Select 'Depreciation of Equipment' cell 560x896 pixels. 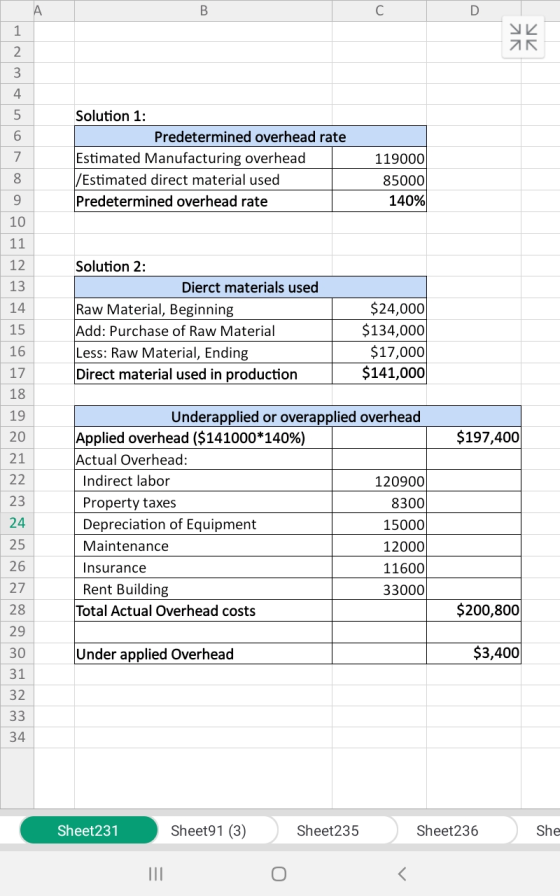coord(203,524)
